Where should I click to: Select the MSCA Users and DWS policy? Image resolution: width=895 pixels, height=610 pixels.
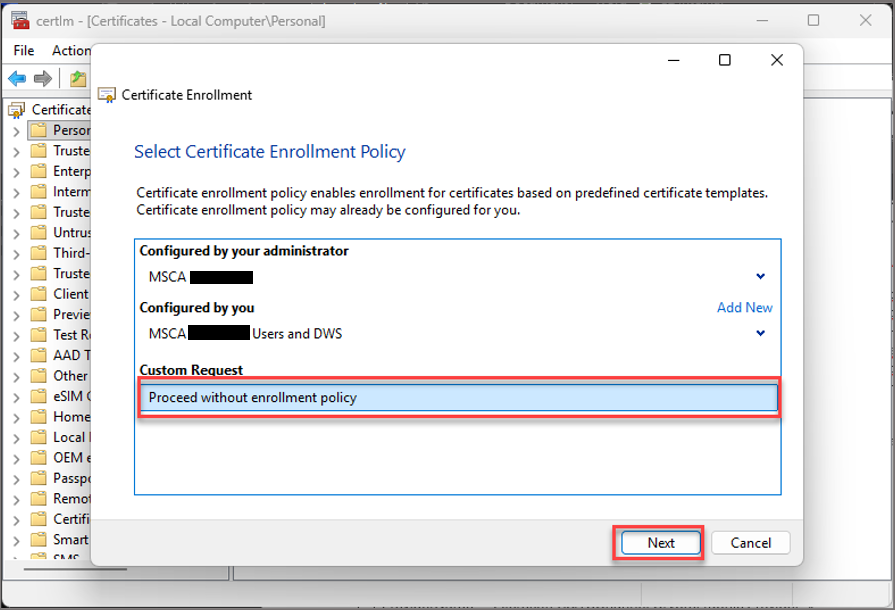click(x=458, y=333)
